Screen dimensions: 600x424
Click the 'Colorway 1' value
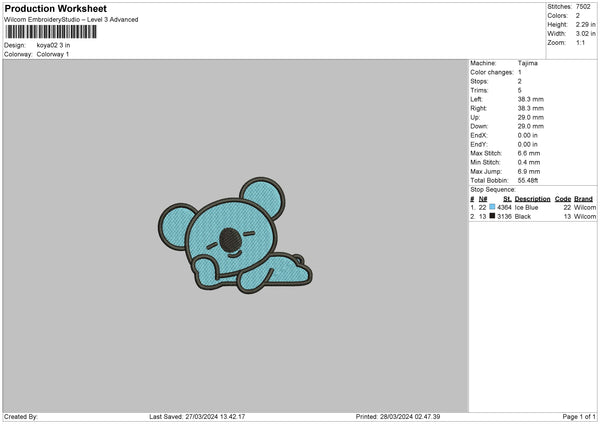pyautogui.click(x=53, y=54)
